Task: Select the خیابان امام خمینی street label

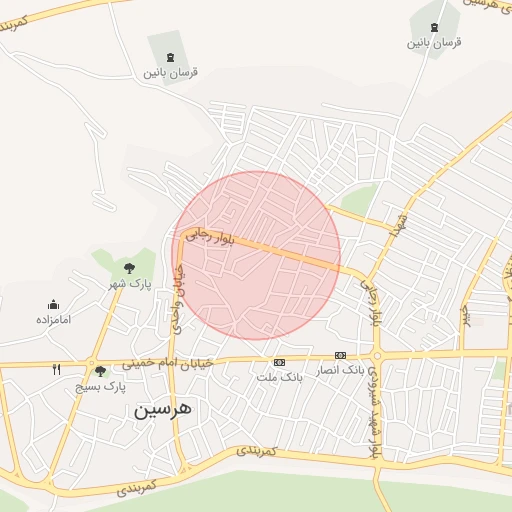Action: click(168, 364)
